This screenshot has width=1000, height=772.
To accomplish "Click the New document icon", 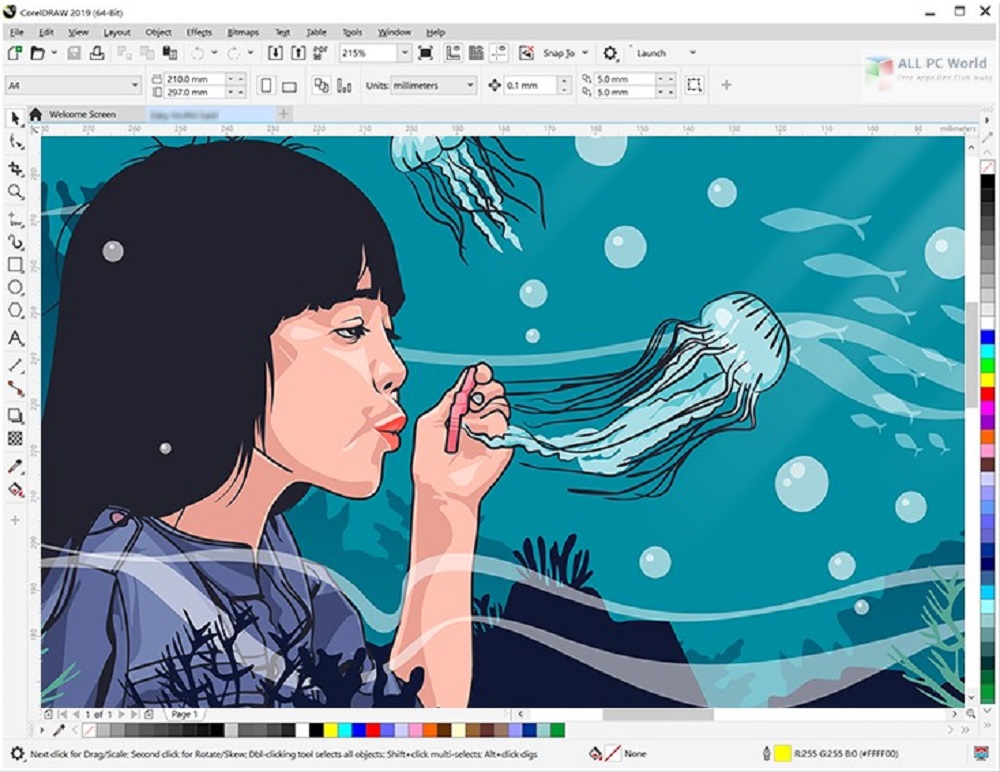I will (x=15, y=53).
